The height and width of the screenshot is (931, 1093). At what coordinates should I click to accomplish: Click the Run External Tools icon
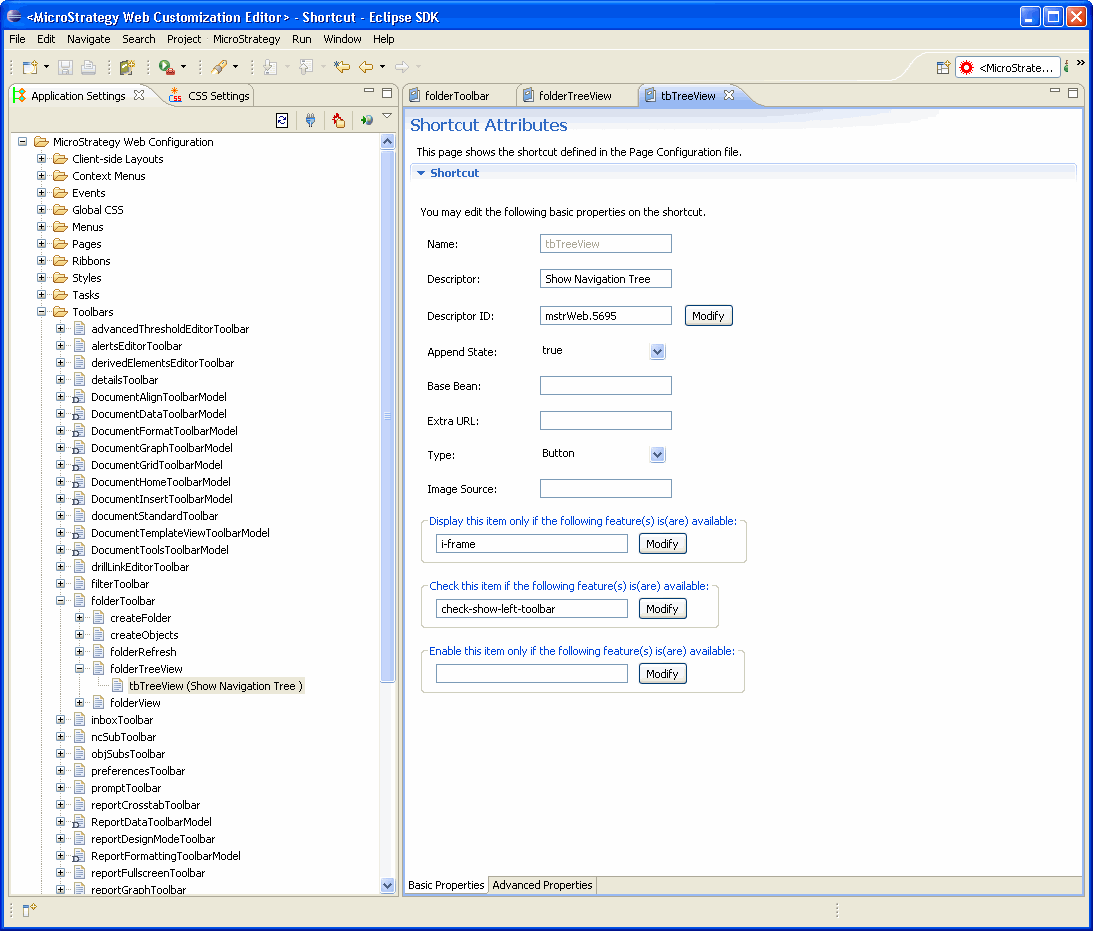167,67
